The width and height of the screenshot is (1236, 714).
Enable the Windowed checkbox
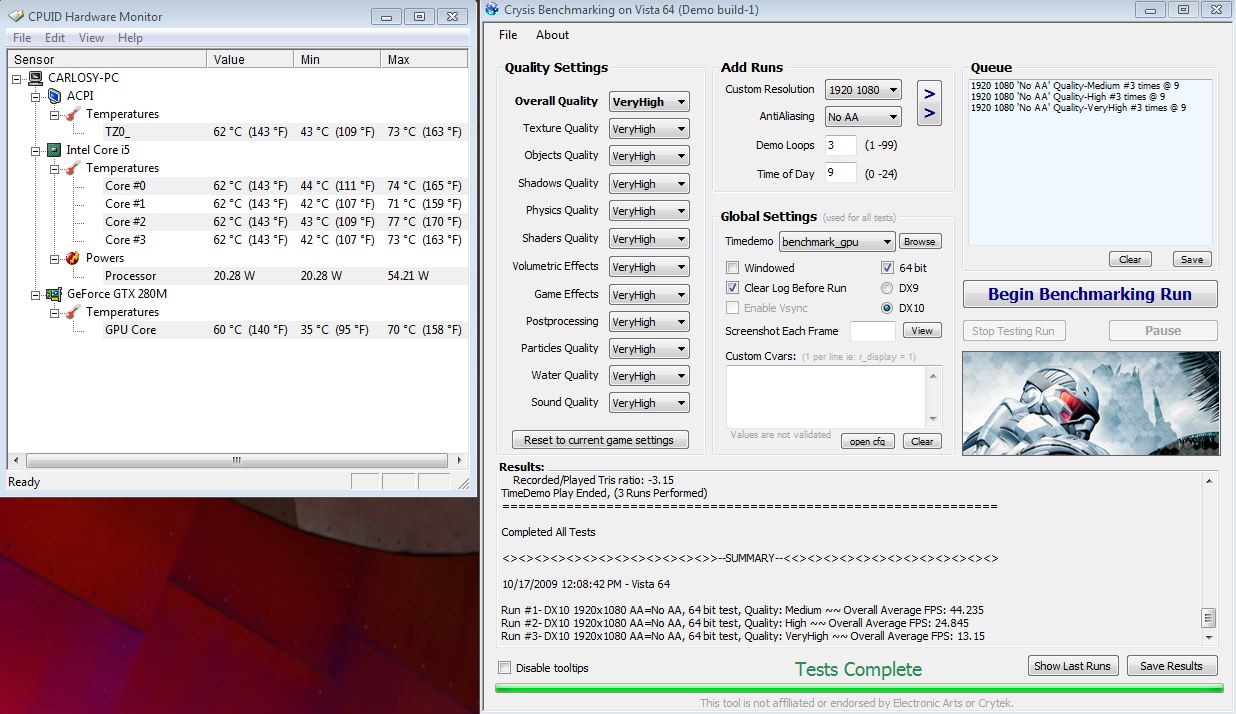pos(733,268)
